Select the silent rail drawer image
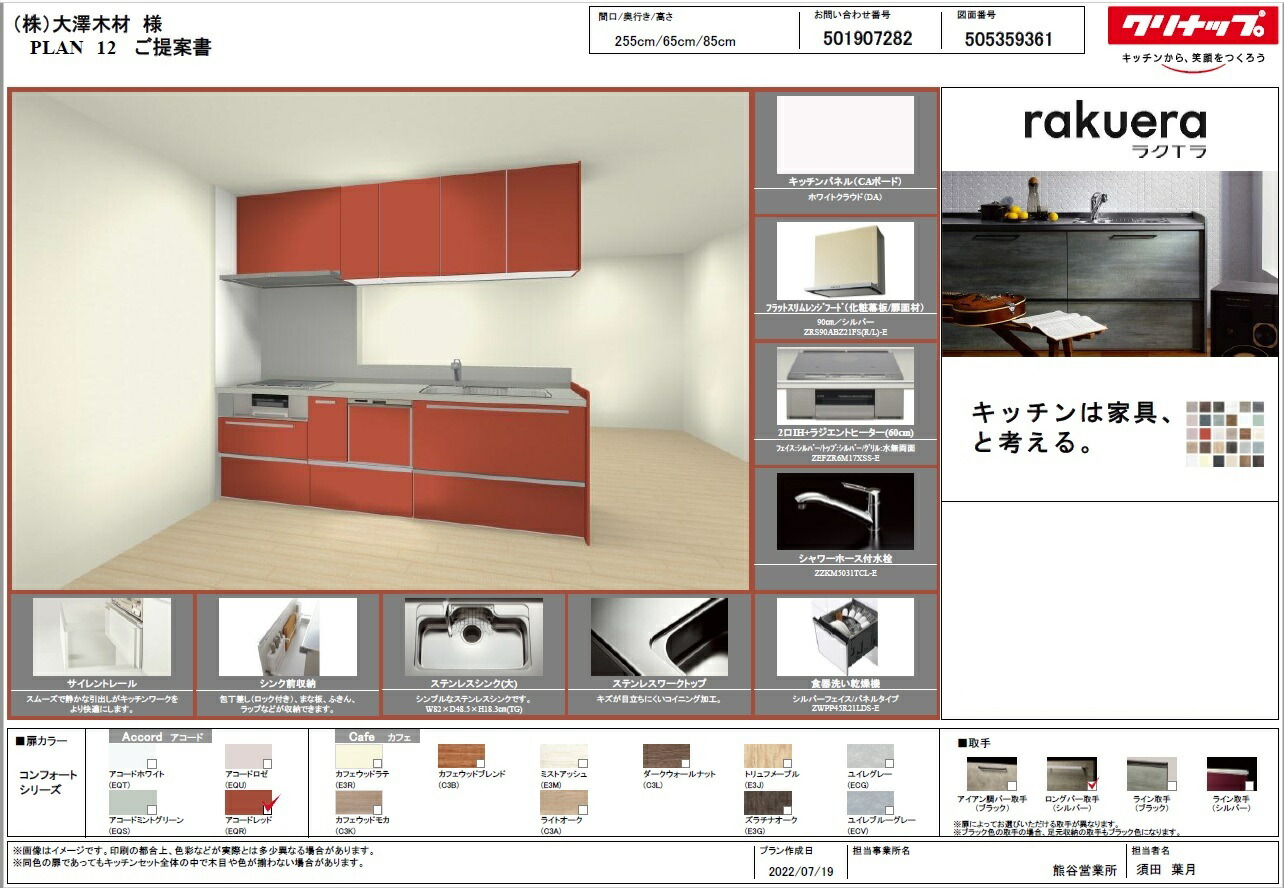This screenshot has height=888, width=1284. tap(102, 637)
